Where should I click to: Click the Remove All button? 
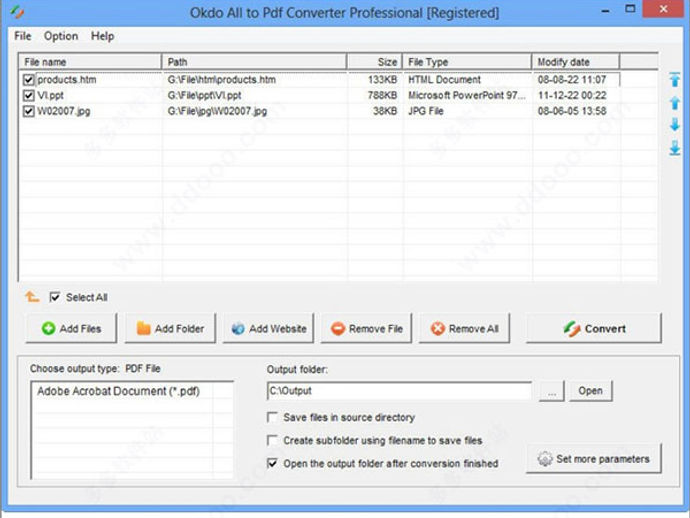click(x=464, y=328)
